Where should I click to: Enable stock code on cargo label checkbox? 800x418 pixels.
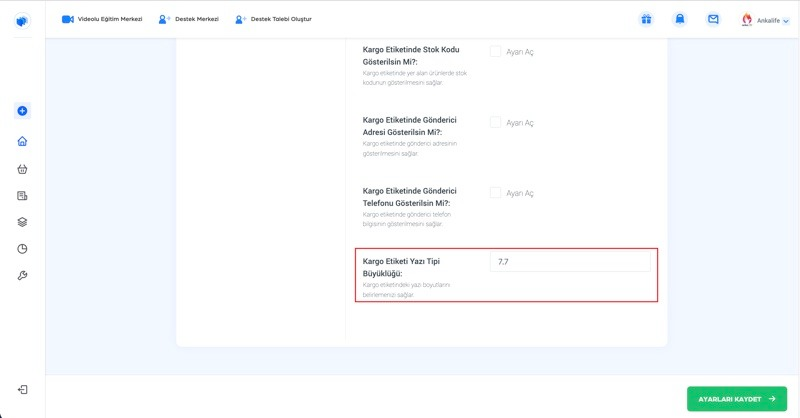(495, 52)
